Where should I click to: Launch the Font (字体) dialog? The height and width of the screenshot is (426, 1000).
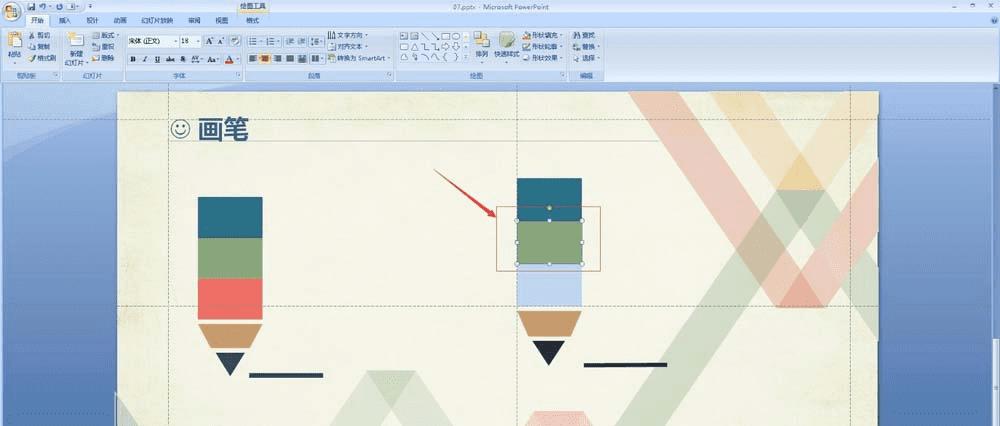(x=239, y=75)
